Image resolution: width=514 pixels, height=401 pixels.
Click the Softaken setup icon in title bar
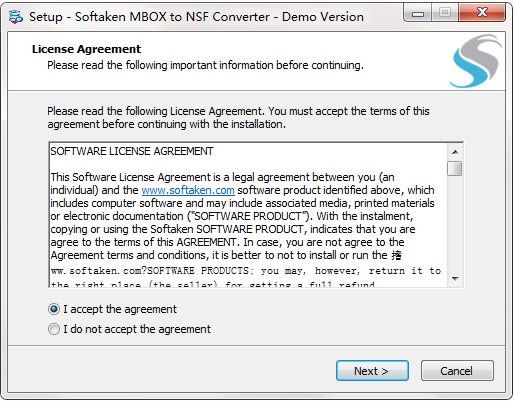[15, 17]
